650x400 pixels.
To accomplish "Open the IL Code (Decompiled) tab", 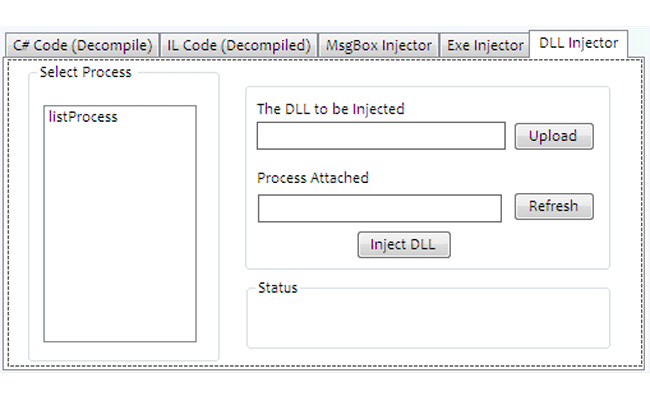I will pos(238,45).
